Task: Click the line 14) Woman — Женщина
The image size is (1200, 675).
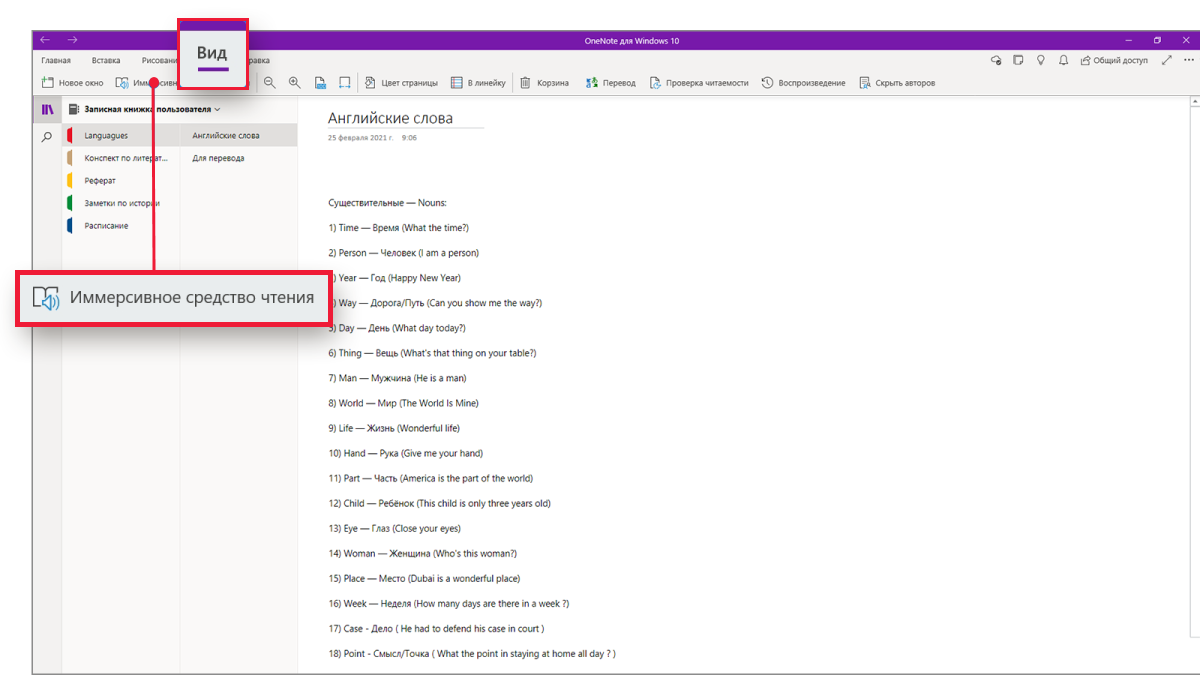Action: click(422, 553)
